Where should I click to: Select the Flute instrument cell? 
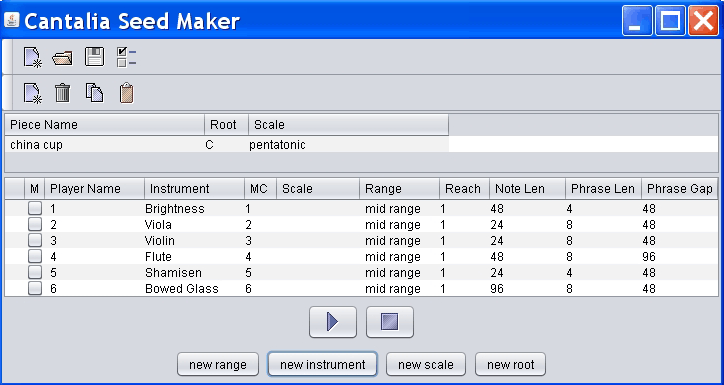click(195, 257)
